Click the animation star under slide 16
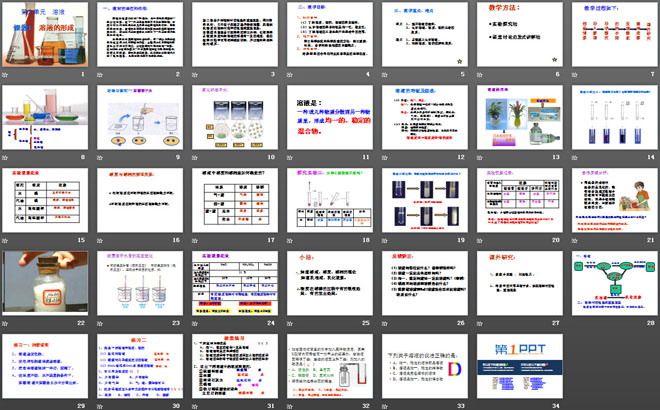This screenshot has width=660, height=410. [x=100, y=240]
